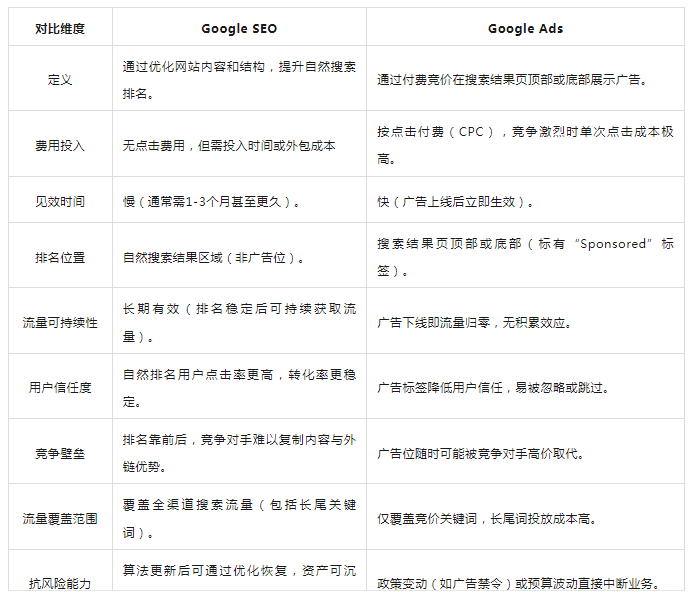Click the cell starting '覆盖全渠道搜索流量'
Viewport: 688px width, 592px height.
tap(239, 517)
